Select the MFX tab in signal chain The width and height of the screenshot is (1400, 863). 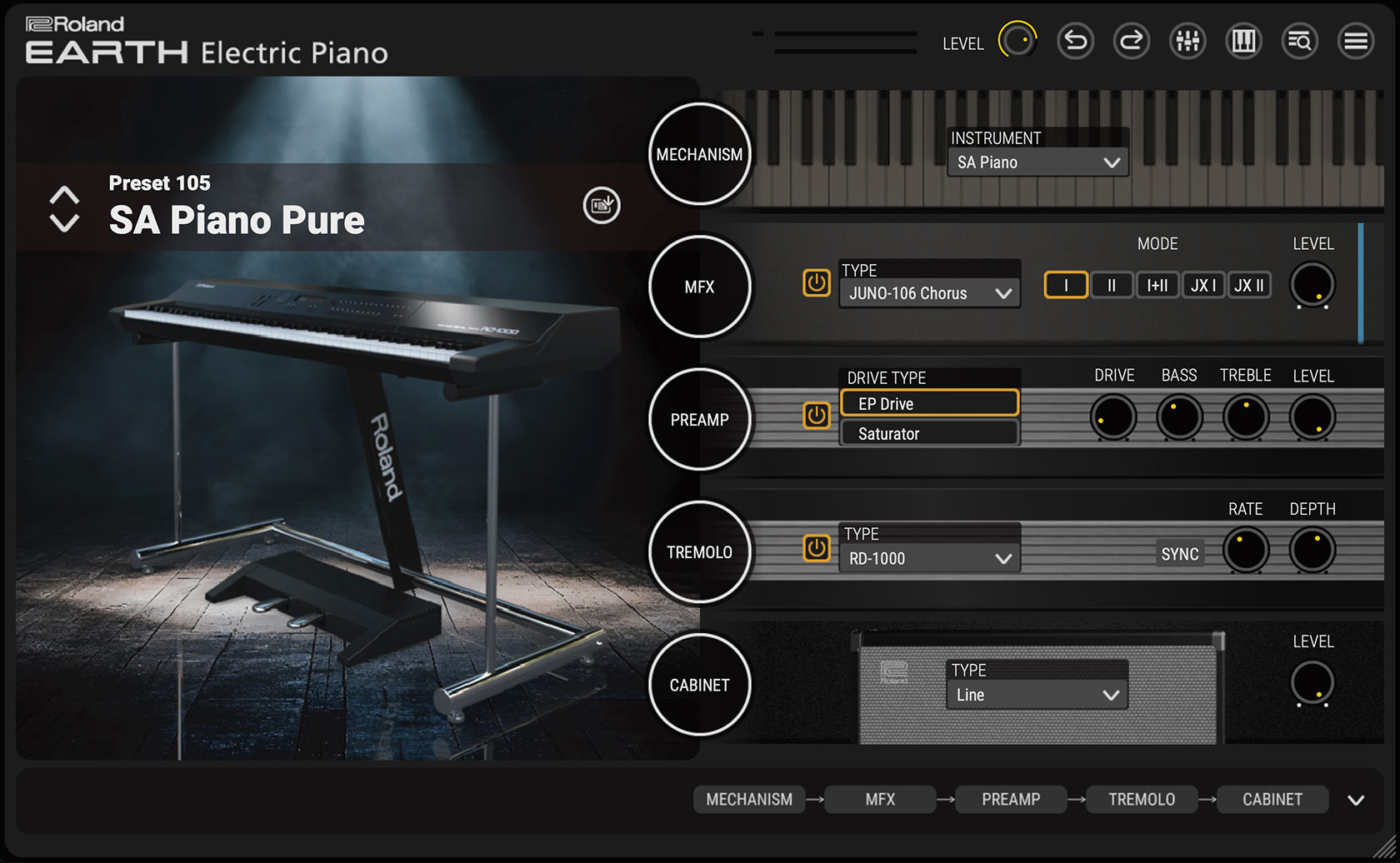coord(880,800)
